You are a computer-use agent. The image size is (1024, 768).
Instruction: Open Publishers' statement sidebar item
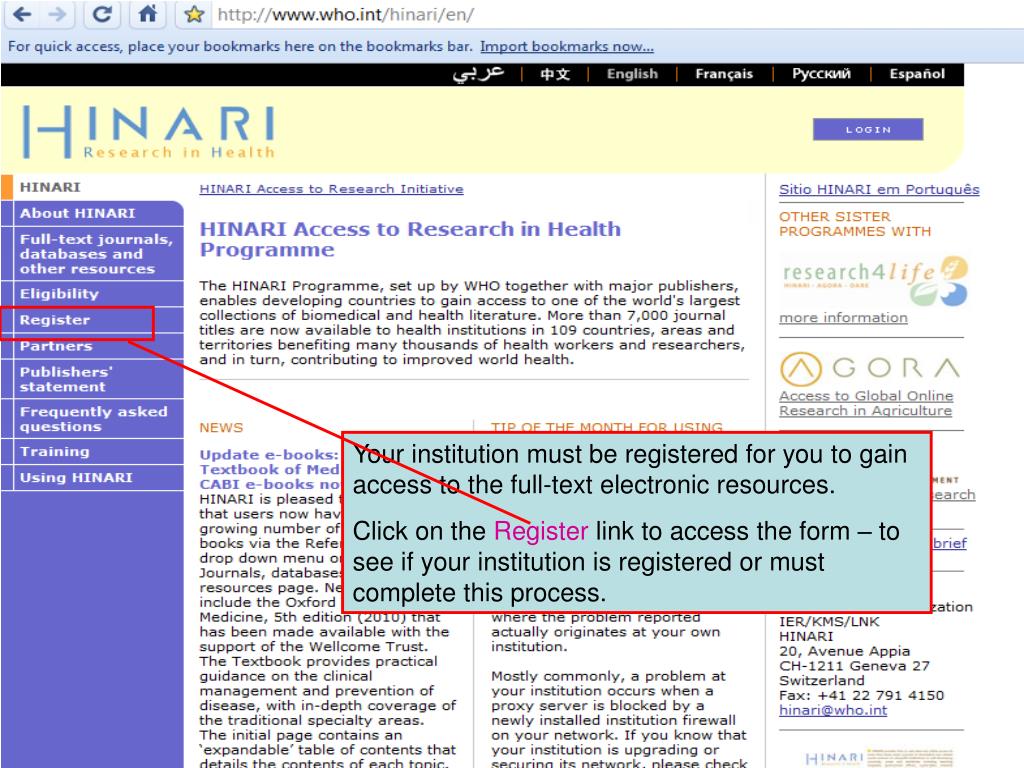(x=92, y=379)
